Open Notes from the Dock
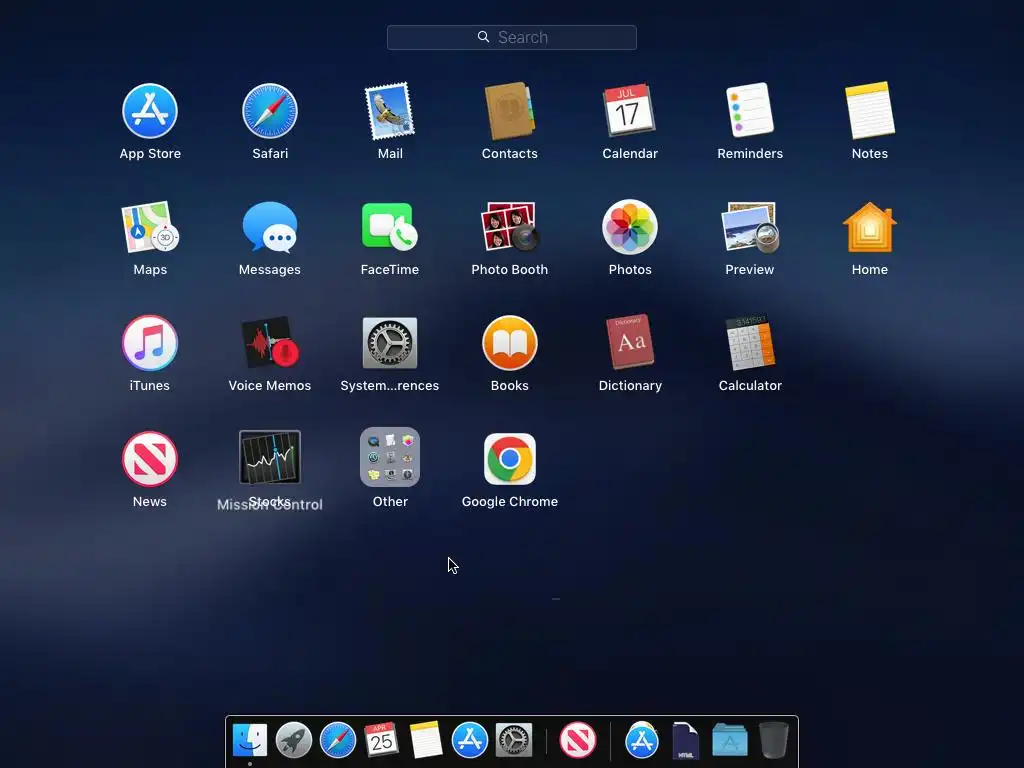1024x768 pixels. pos(426,740)
